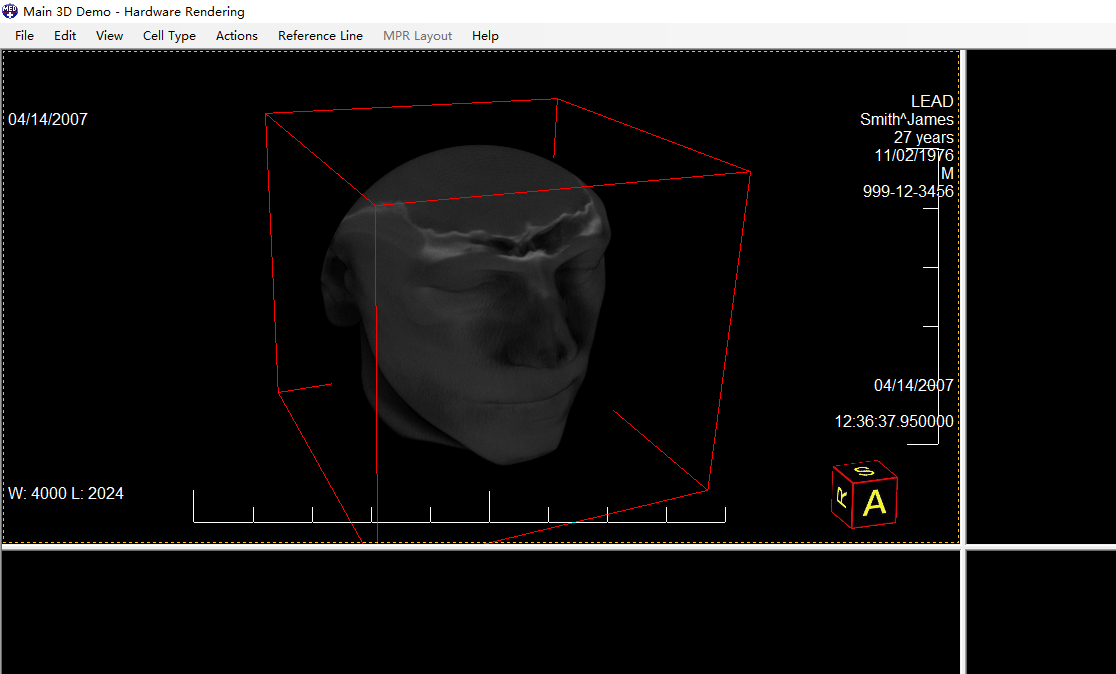The height and width of the screenshot is (674, 1116).
Task: Open the Actions menu
Action: click(236, 36)
